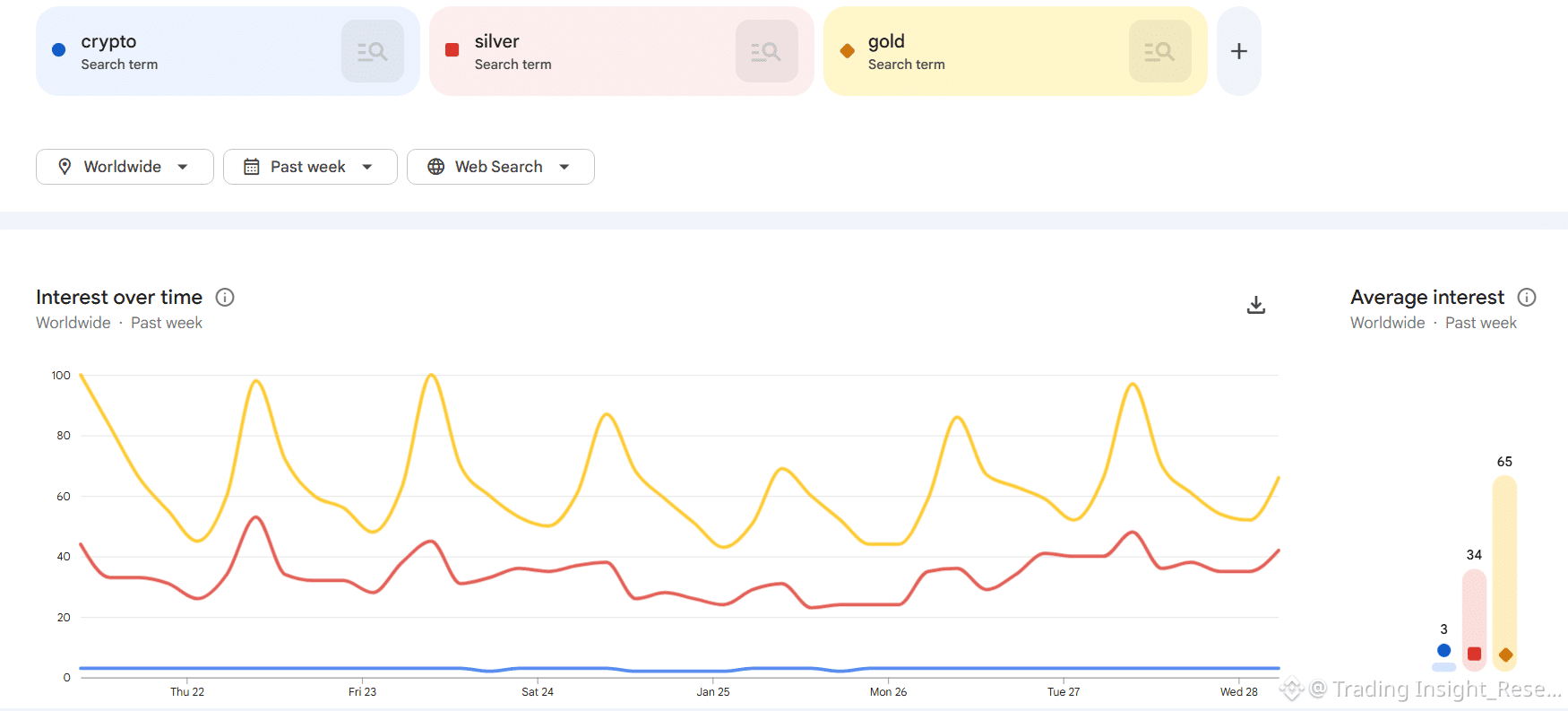Expand the Worldwide region dropdown
Viewport: 1568px width, 711px height.
[x=183, y=167]
